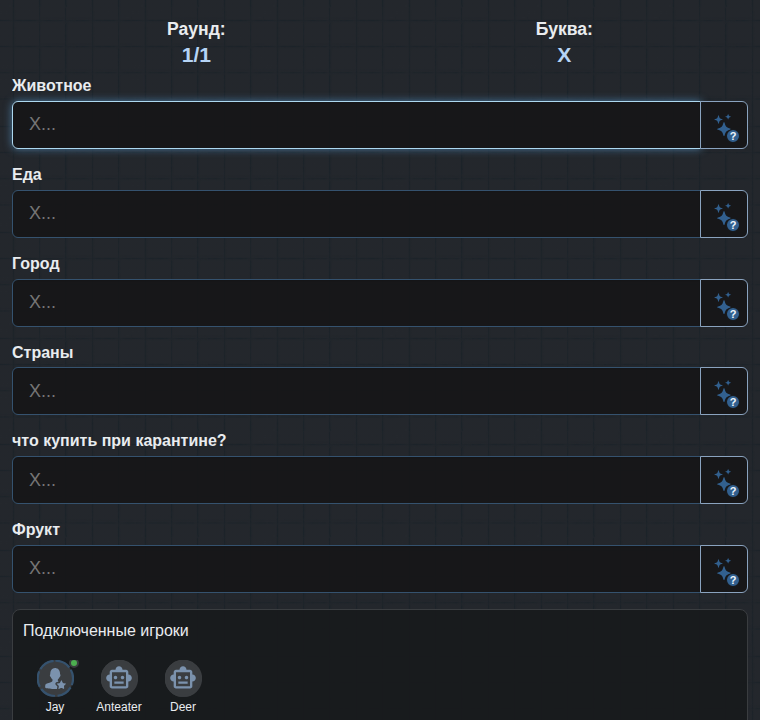Click the 'Буква:' label

564,29
